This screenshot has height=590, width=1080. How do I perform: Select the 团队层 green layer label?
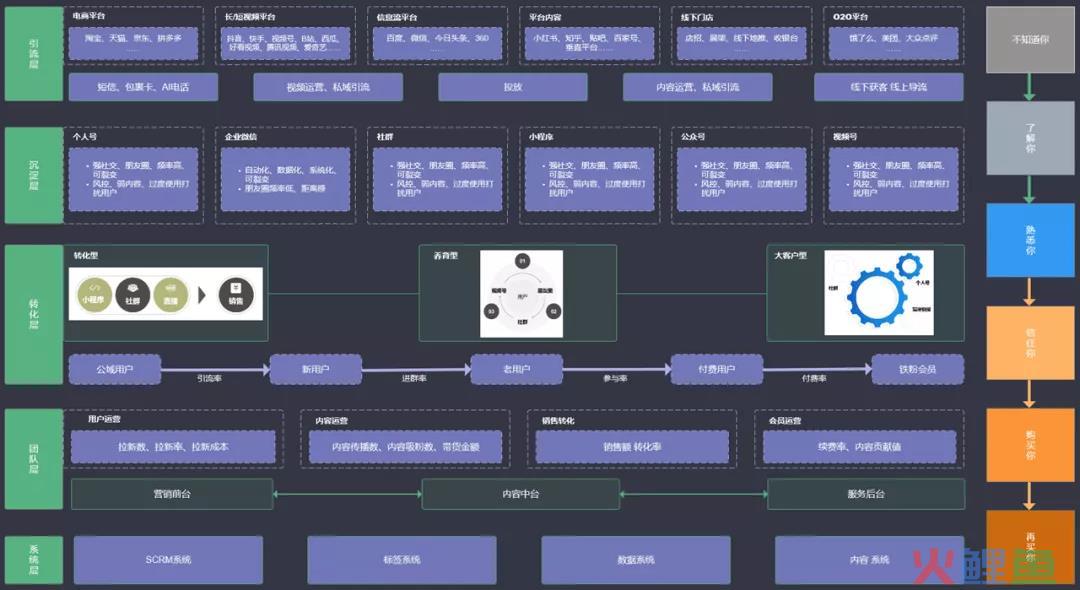pos(34,459)
